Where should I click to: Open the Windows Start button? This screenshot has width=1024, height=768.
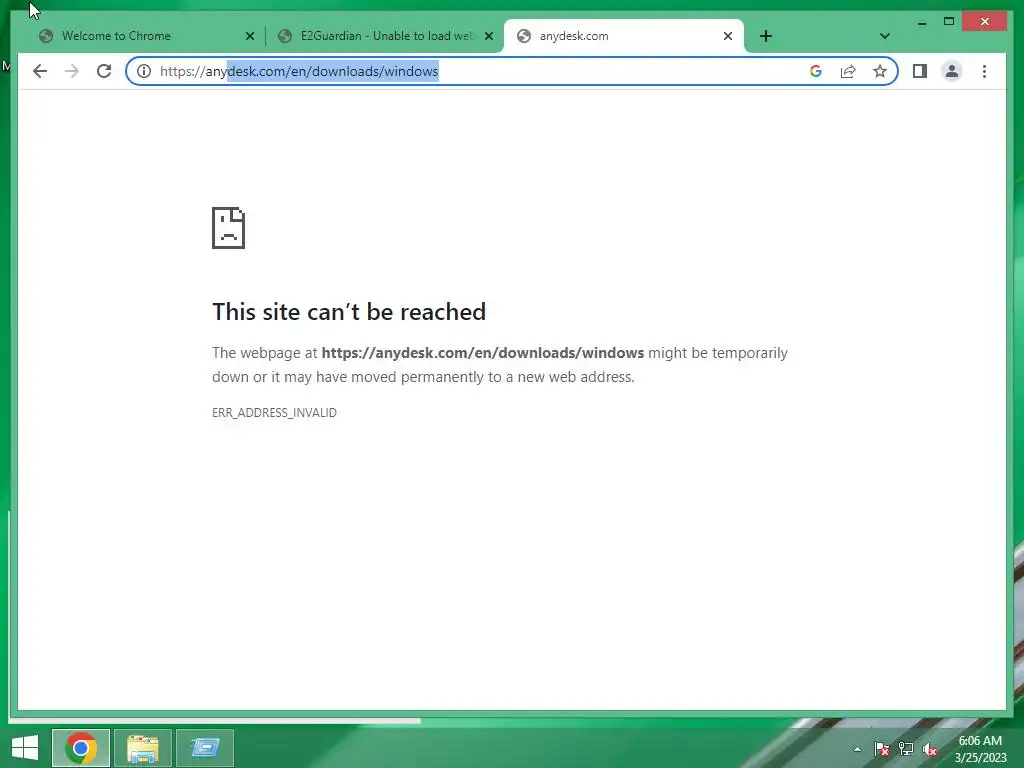click(x=25, y=748)
